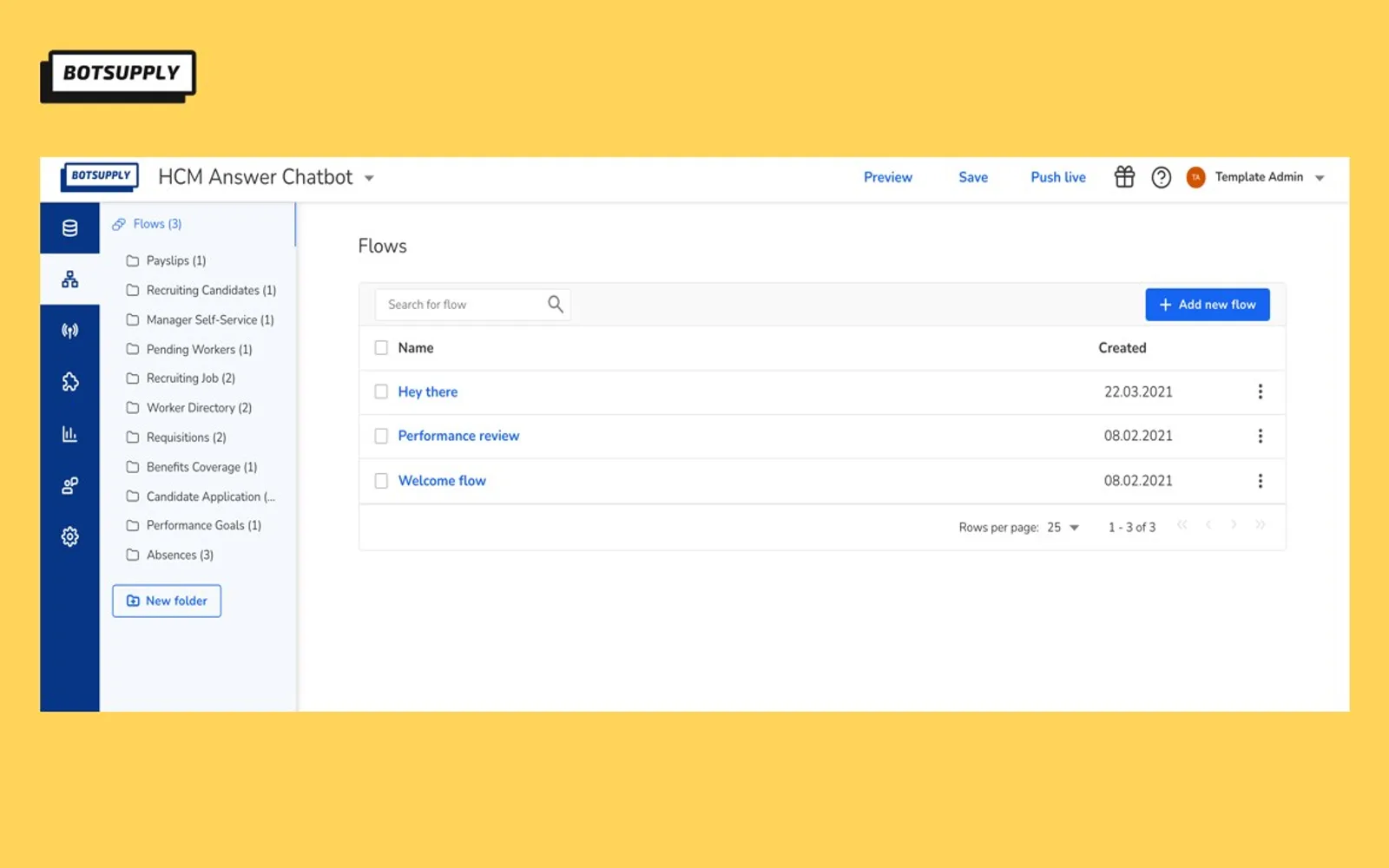Image resolution: width=1389 pixels, height=868 pixels.
Task: Click the BotSupply logo in the app header
Action: [100, 176]
